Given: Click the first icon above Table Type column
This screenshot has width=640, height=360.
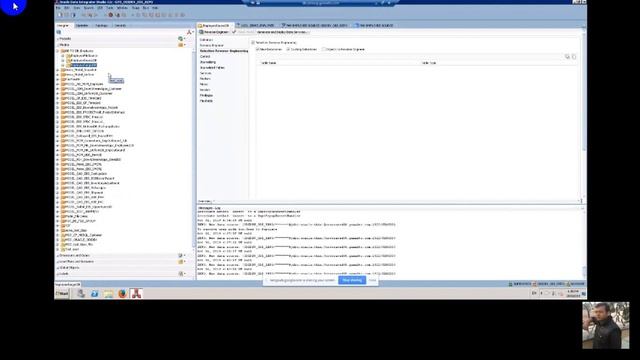Looking at the screenshot, I should [x=567, y=57].
